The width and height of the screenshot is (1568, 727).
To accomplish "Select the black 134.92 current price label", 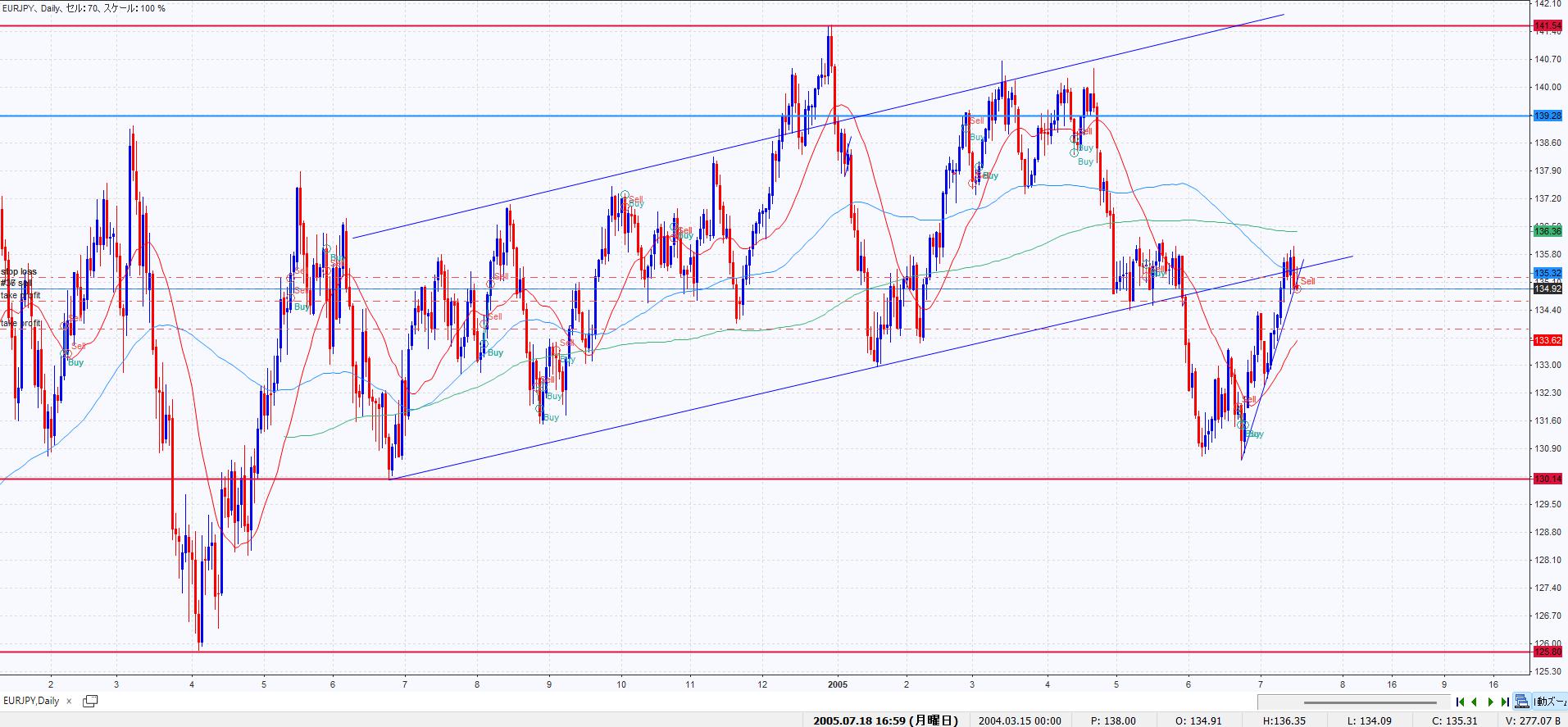I will (x=1548, y=289).
